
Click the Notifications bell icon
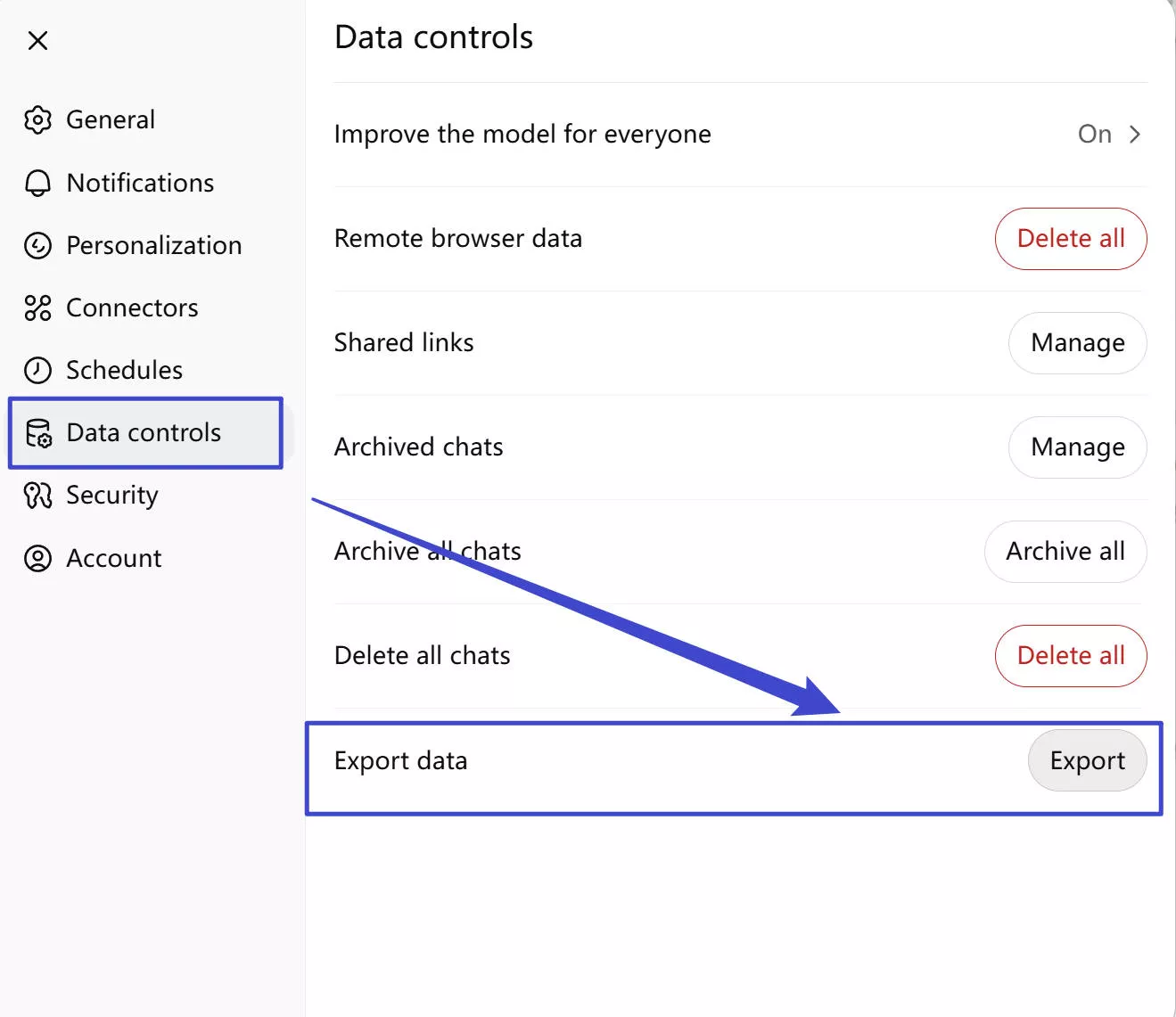point(37,183)
